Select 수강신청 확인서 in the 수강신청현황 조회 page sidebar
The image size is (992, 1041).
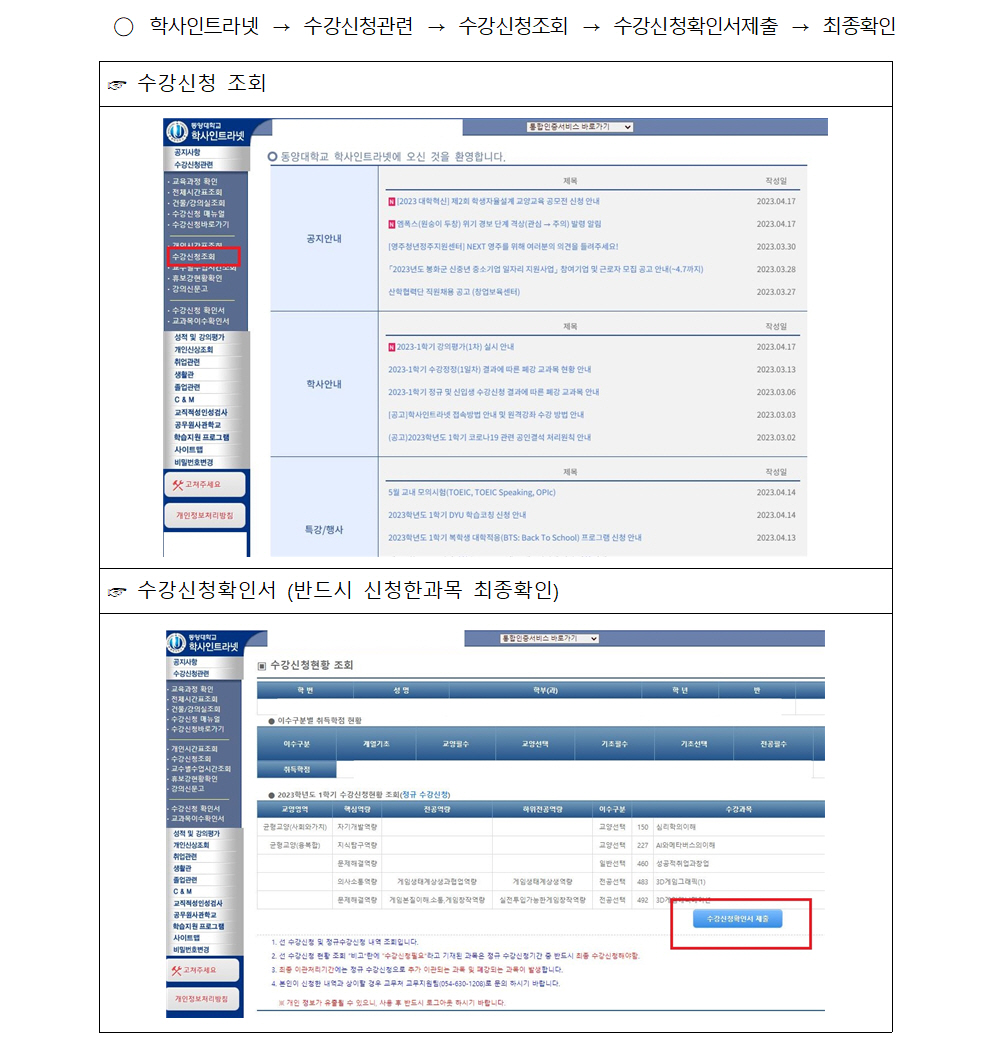[198, 808]
